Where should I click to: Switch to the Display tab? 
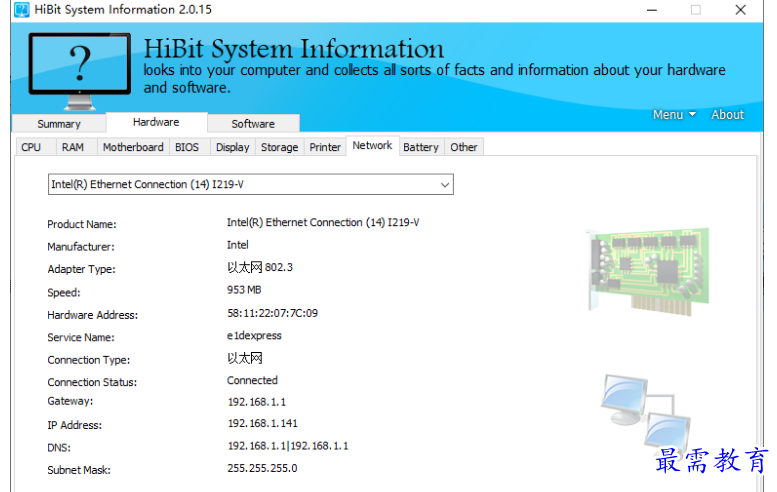click(x=232, y=147)
